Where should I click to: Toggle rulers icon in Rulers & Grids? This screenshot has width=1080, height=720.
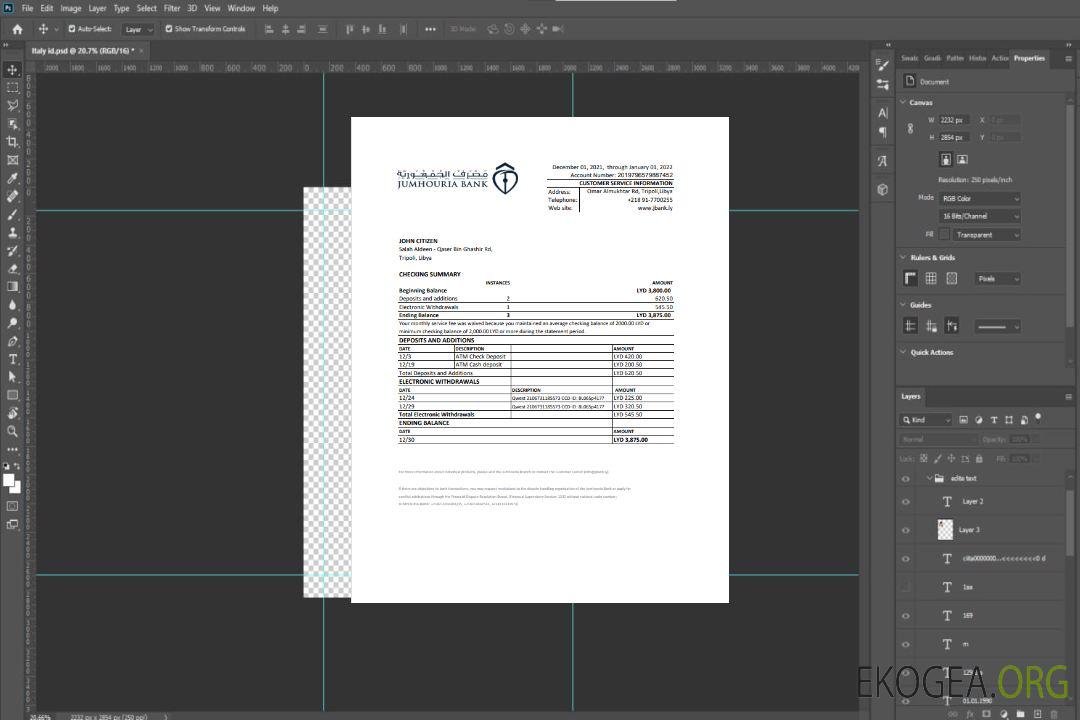point(911,278)
